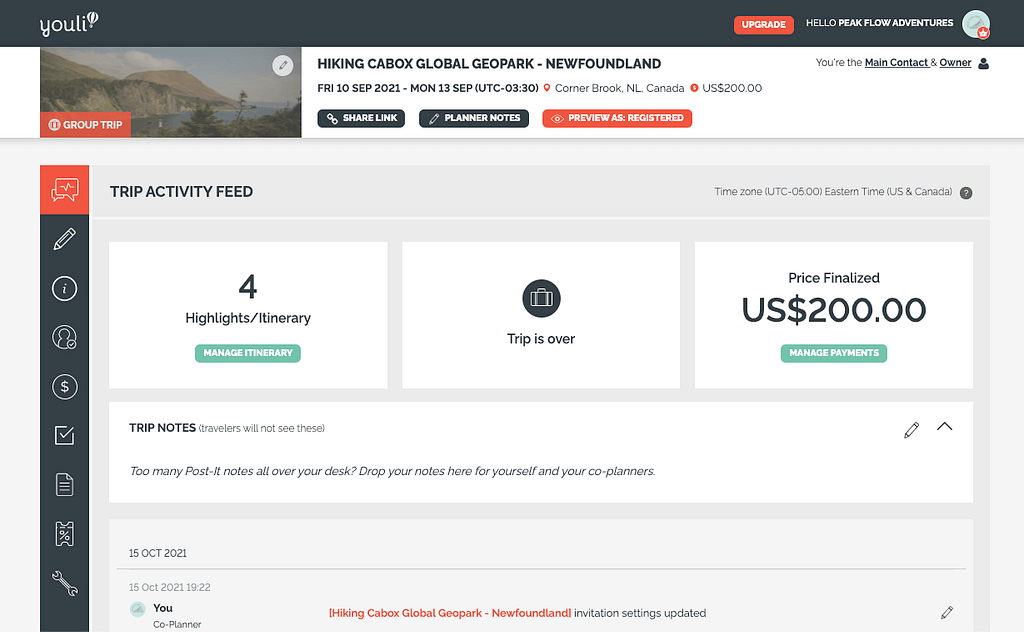Edit Trip Notes with the pencil icon

[x=911, y=429]
